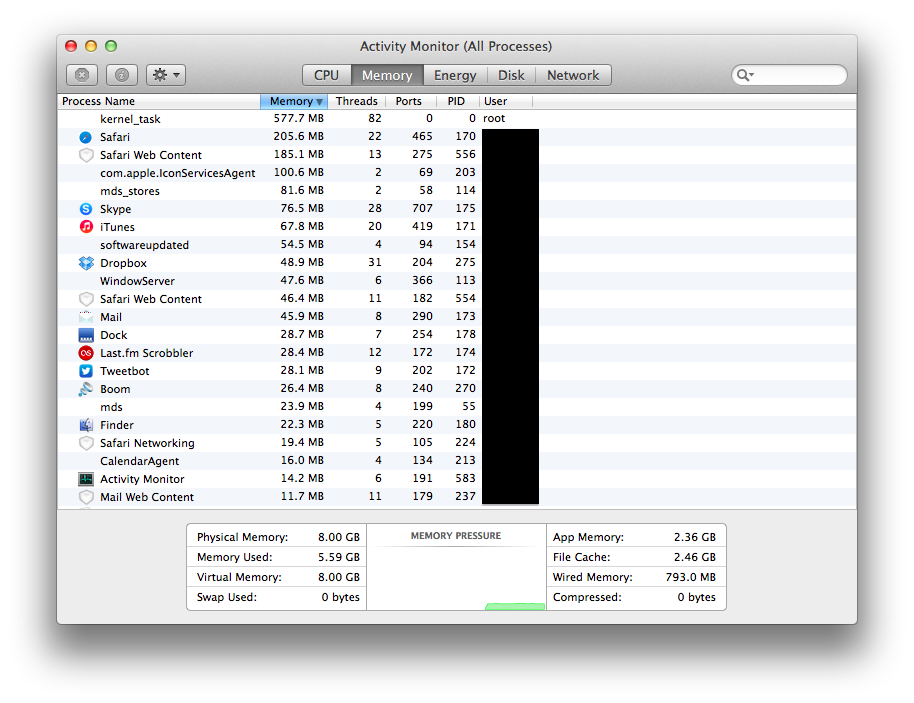The width and height of the screenshot is (914, 703).
Task: Click the Mail Web Content shield icon
Action: click(x=86, y=497)
